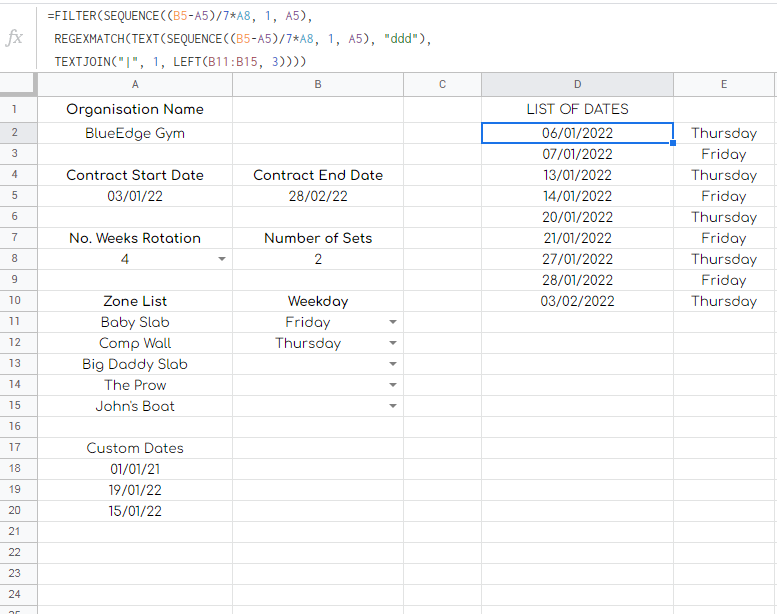Select the 13/01/2022 date cell

pyautogui.click(x=577, y=175)
